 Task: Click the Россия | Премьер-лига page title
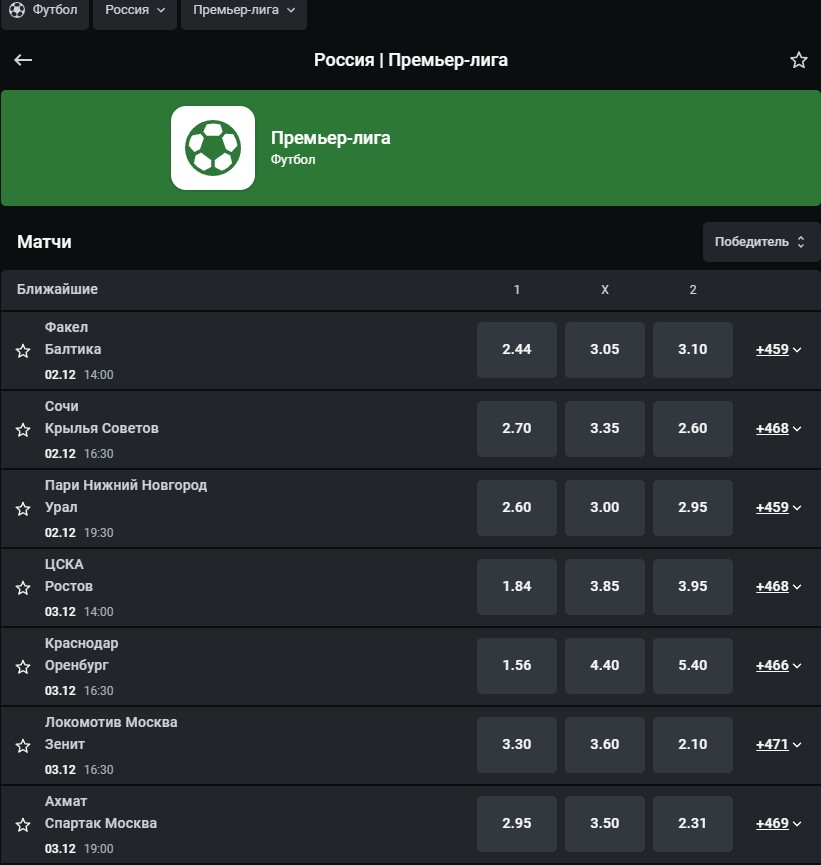point(410,60)
